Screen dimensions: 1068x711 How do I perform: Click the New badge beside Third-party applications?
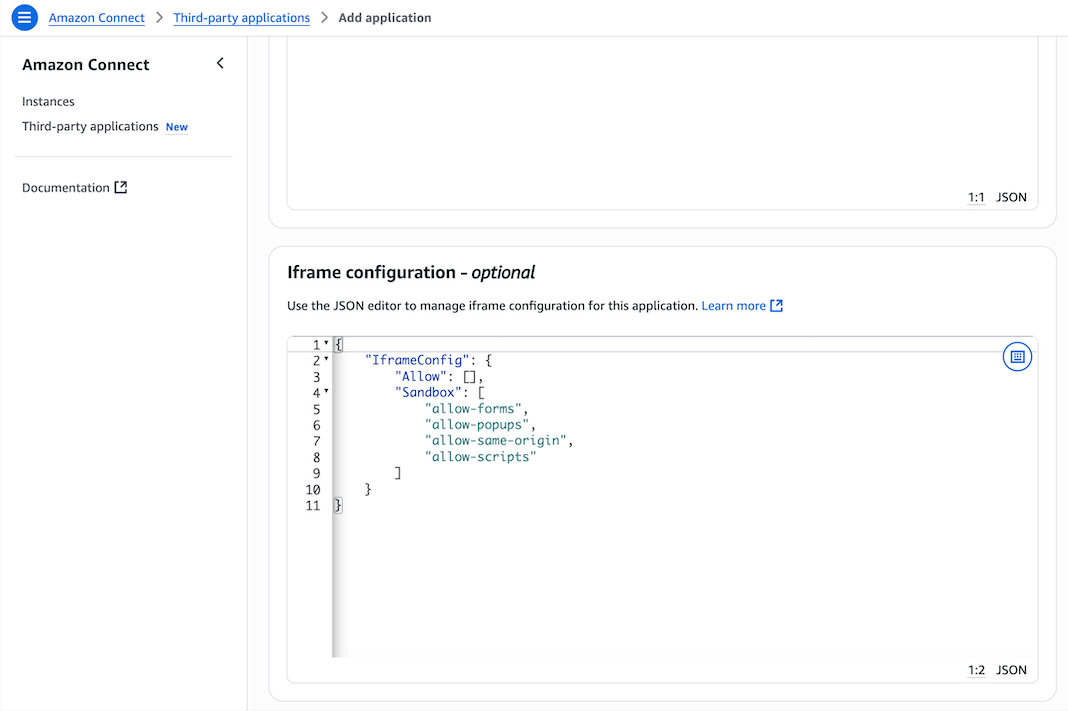176,126
